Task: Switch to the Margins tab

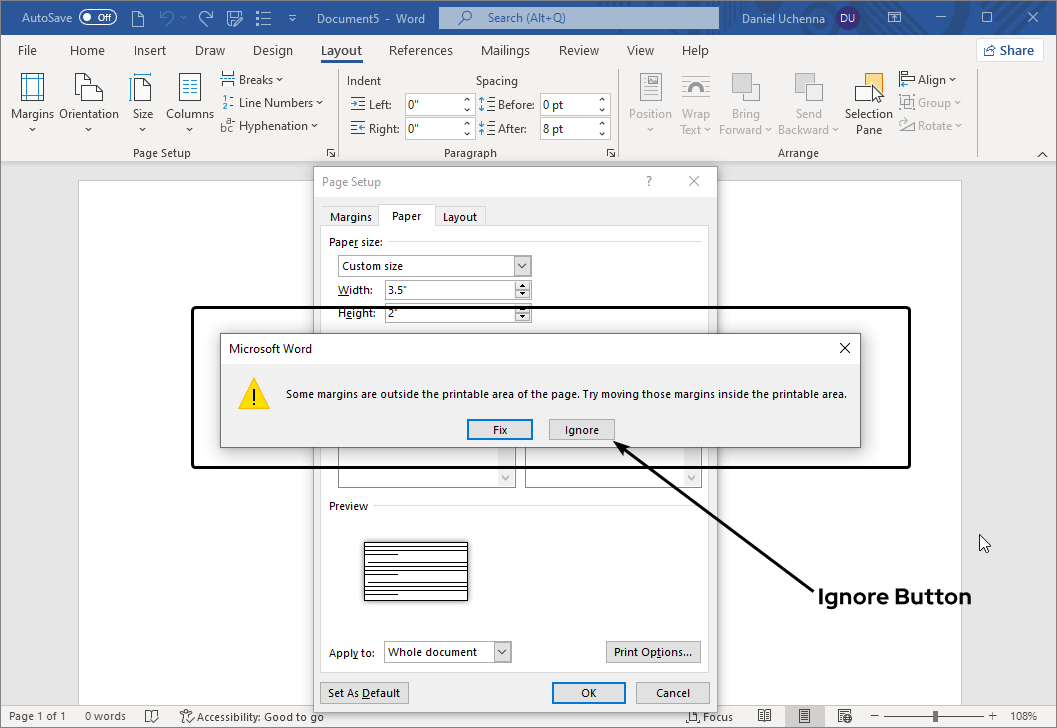Action: click(351, 217)
